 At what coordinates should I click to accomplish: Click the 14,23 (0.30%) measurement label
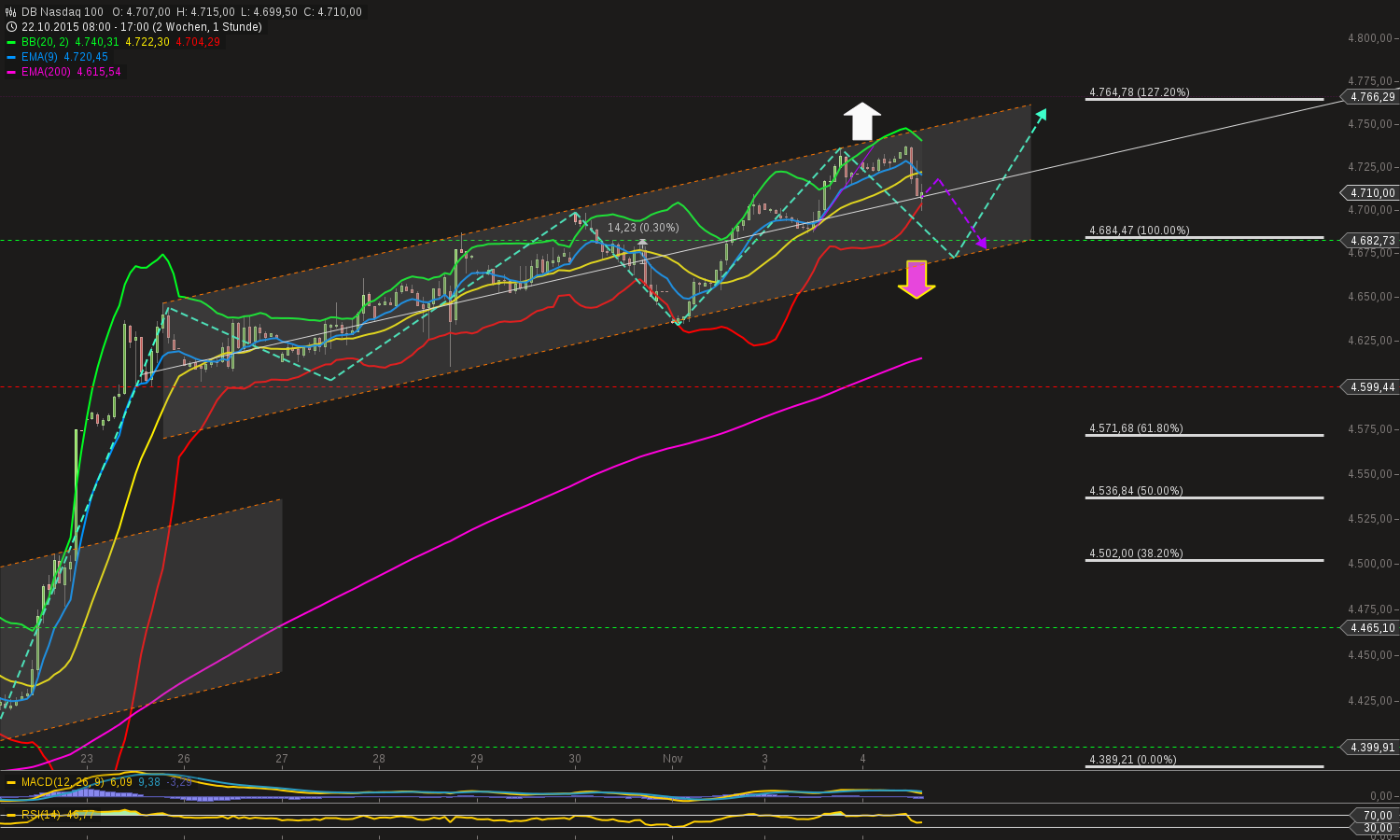coord(643,228)
